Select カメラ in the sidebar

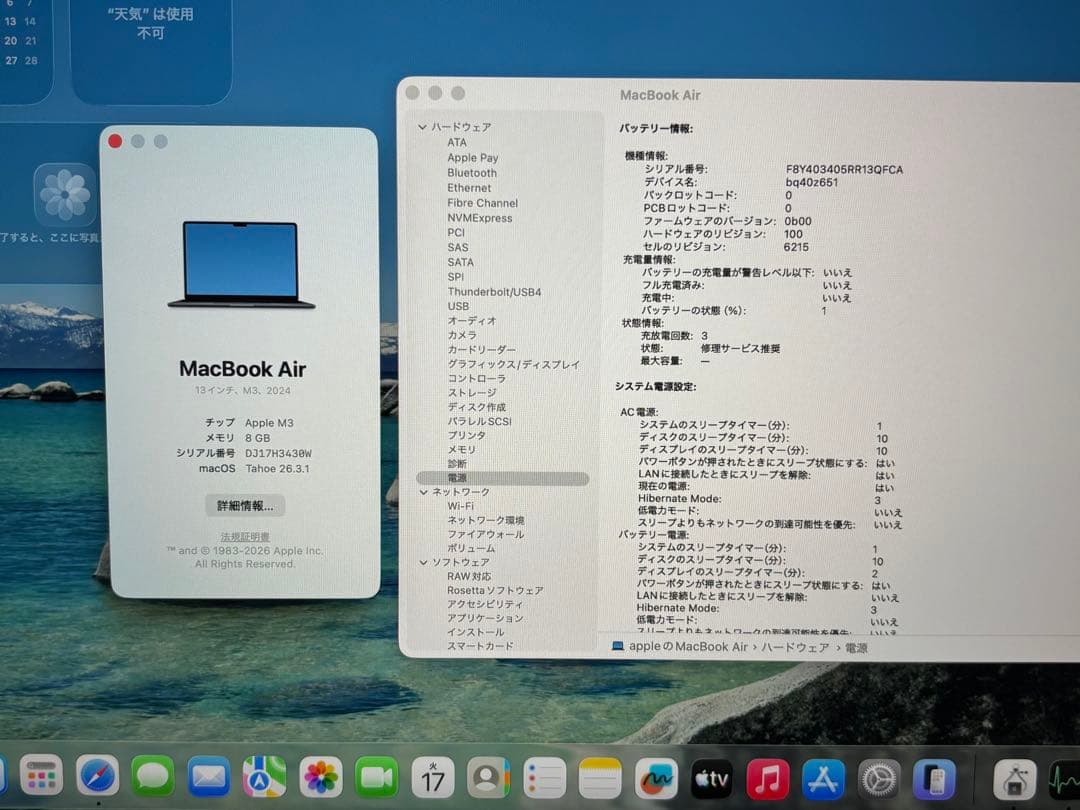tap(461, 335)
